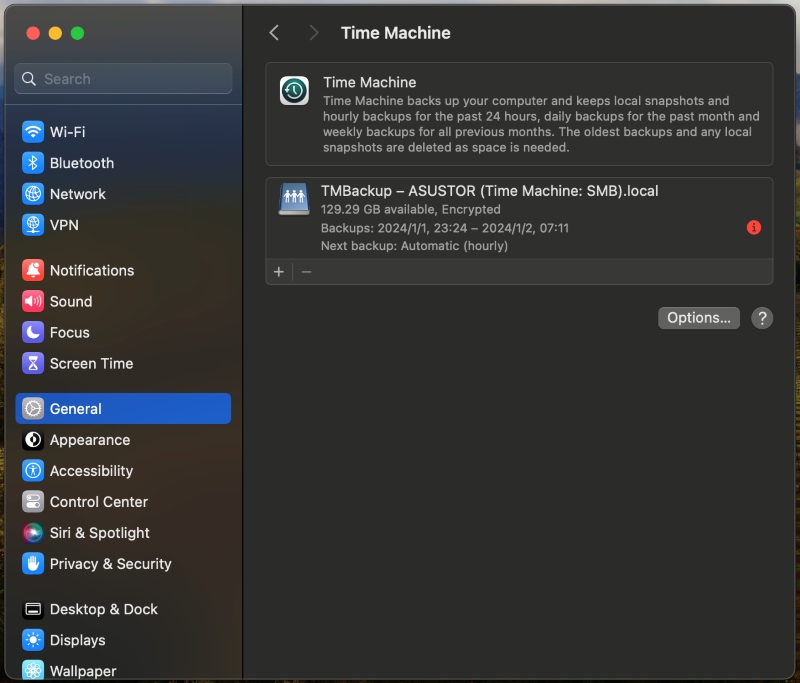Image resolution: width=800 pixels, height=683 pixels.
Task: Go forward with the right chevron
Action: (314, 33)
